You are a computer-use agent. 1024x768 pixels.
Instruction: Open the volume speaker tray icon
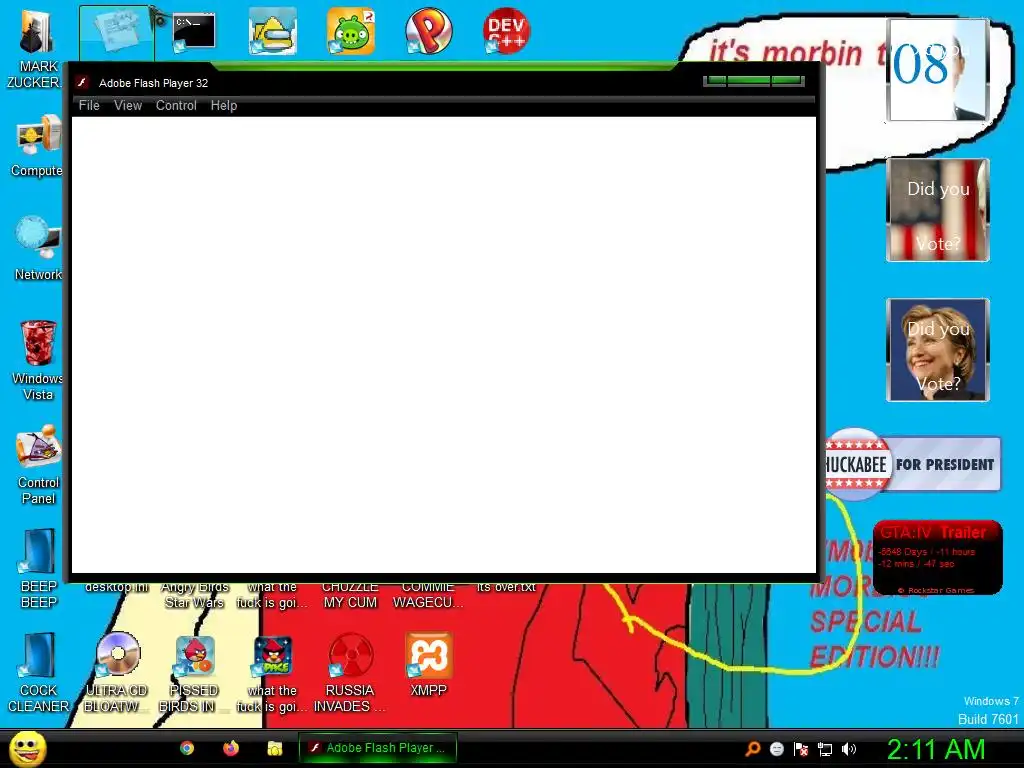(849, 749)
